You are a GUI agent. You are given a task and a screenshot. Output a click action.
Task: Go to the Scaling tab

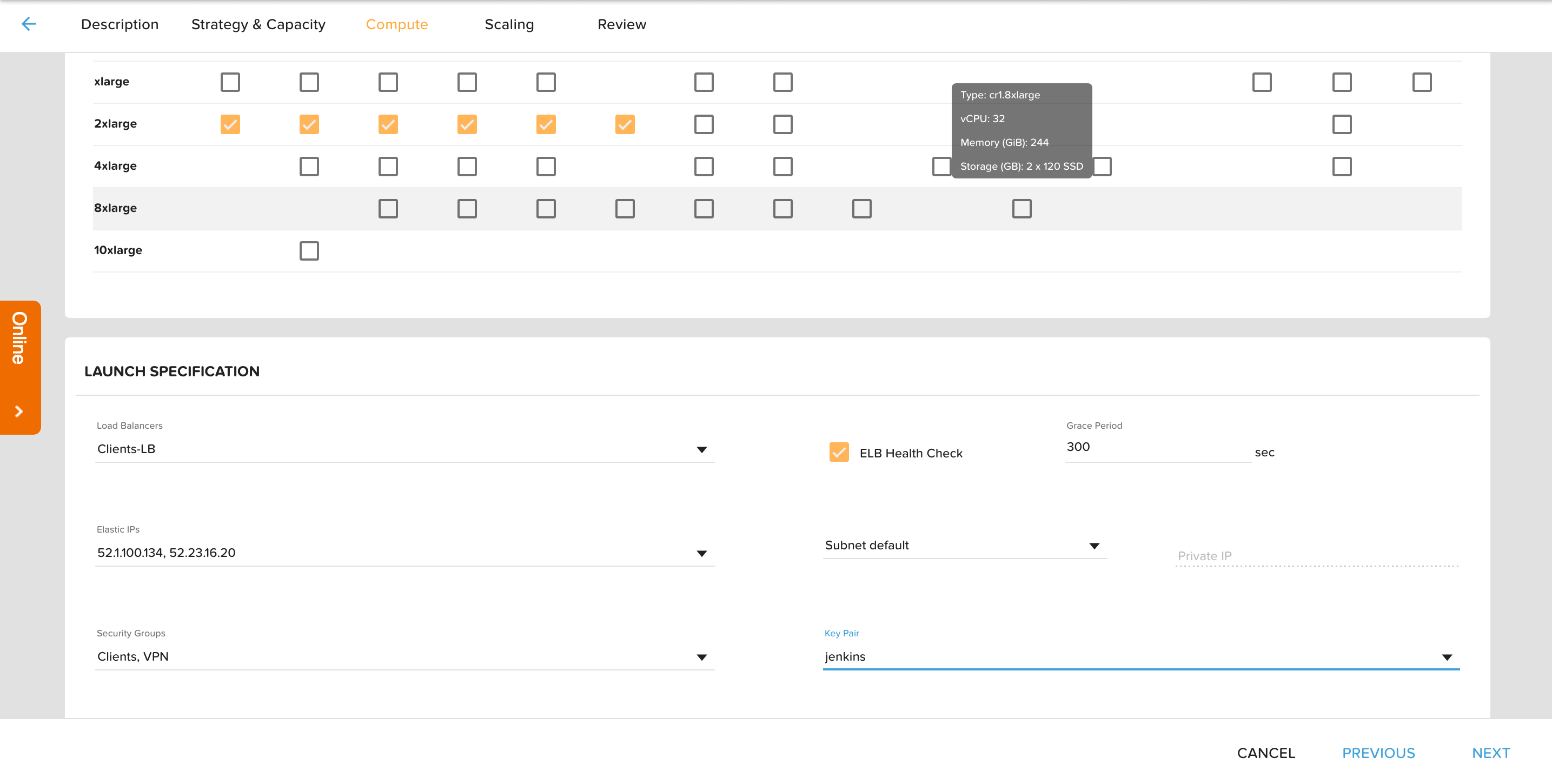(509, 25)
